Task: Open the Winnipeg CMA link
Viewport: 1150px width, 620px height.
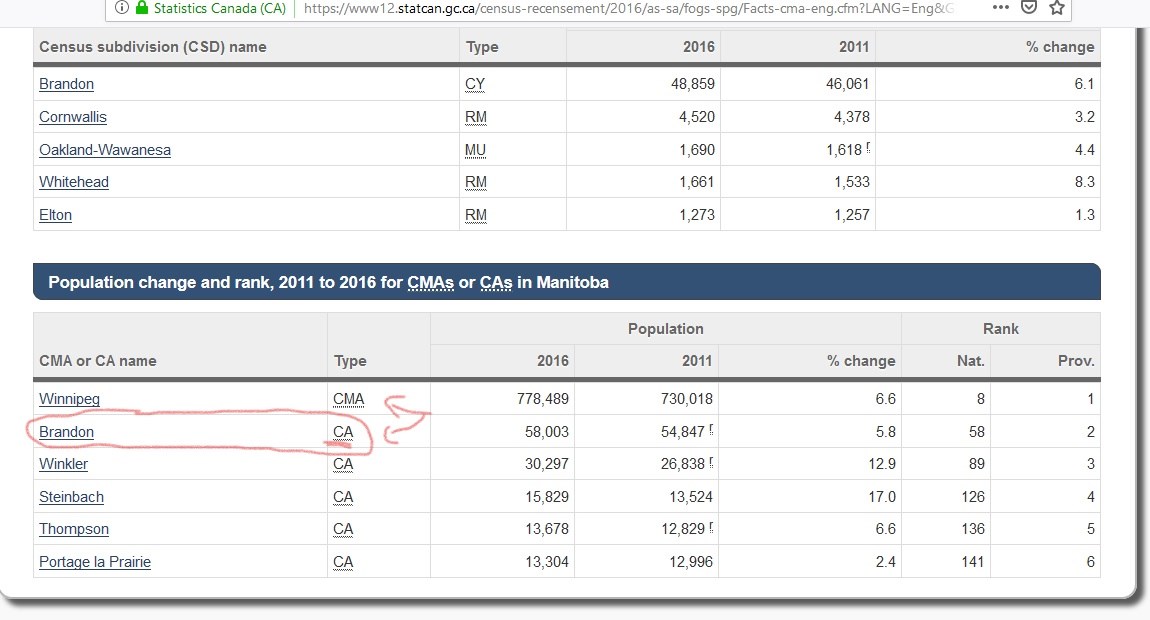Action: point(69,399)
